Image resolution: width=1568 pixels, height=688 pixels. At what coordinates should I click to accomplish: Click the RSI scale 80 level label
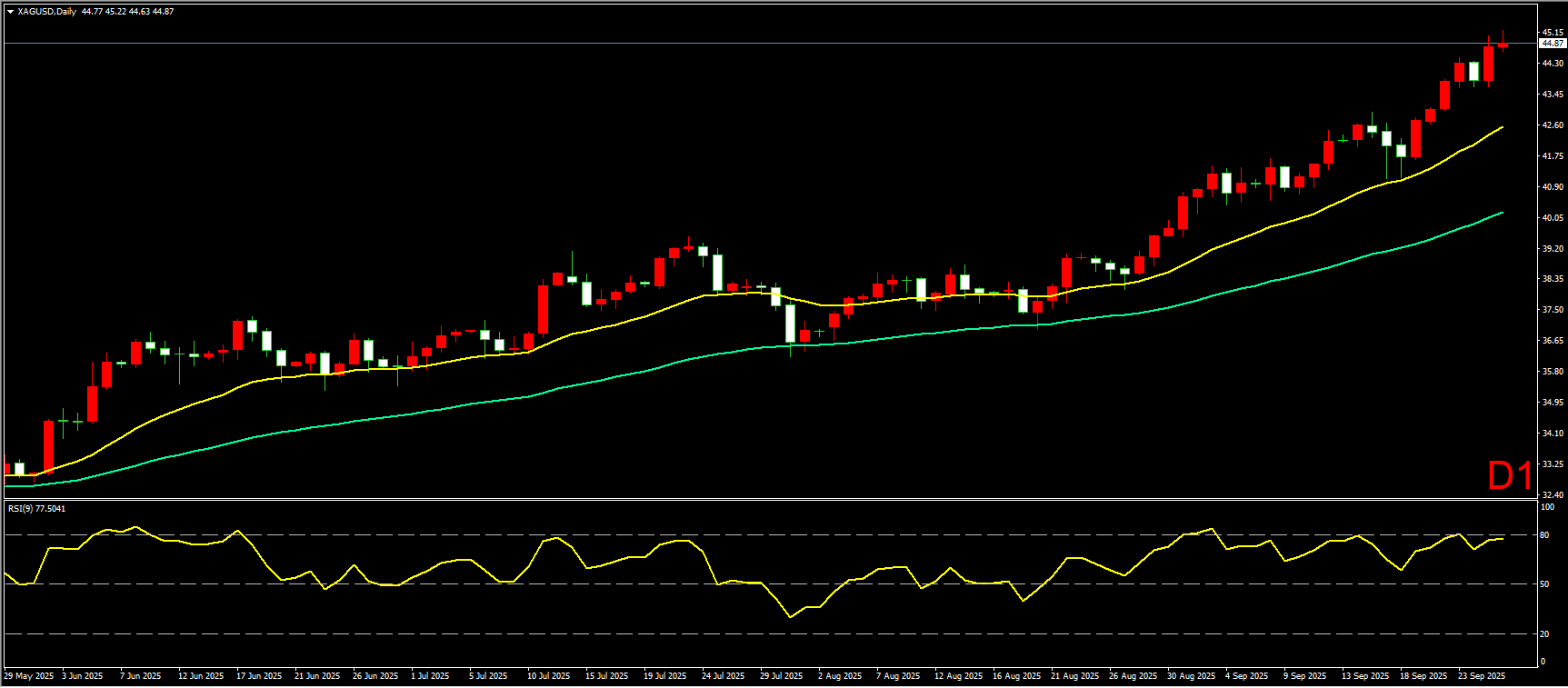[1544, 535]
